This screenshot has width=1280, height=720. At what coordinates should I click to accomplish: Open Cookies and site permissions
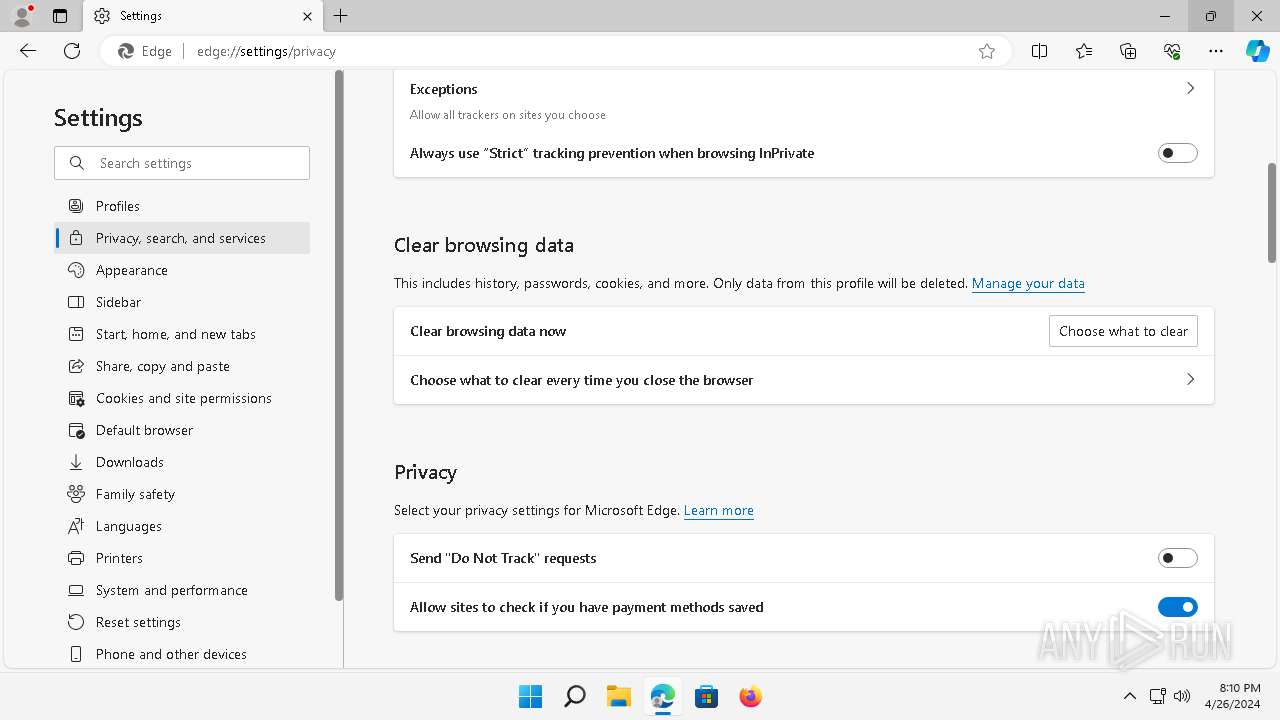click(x=182, y=398)
